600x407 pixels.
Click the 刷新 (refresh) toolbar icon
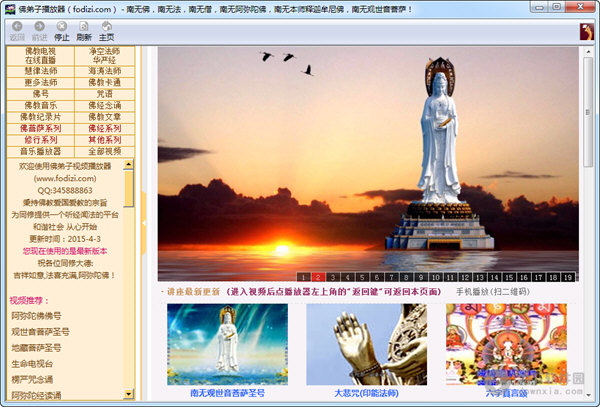(84, 31)
